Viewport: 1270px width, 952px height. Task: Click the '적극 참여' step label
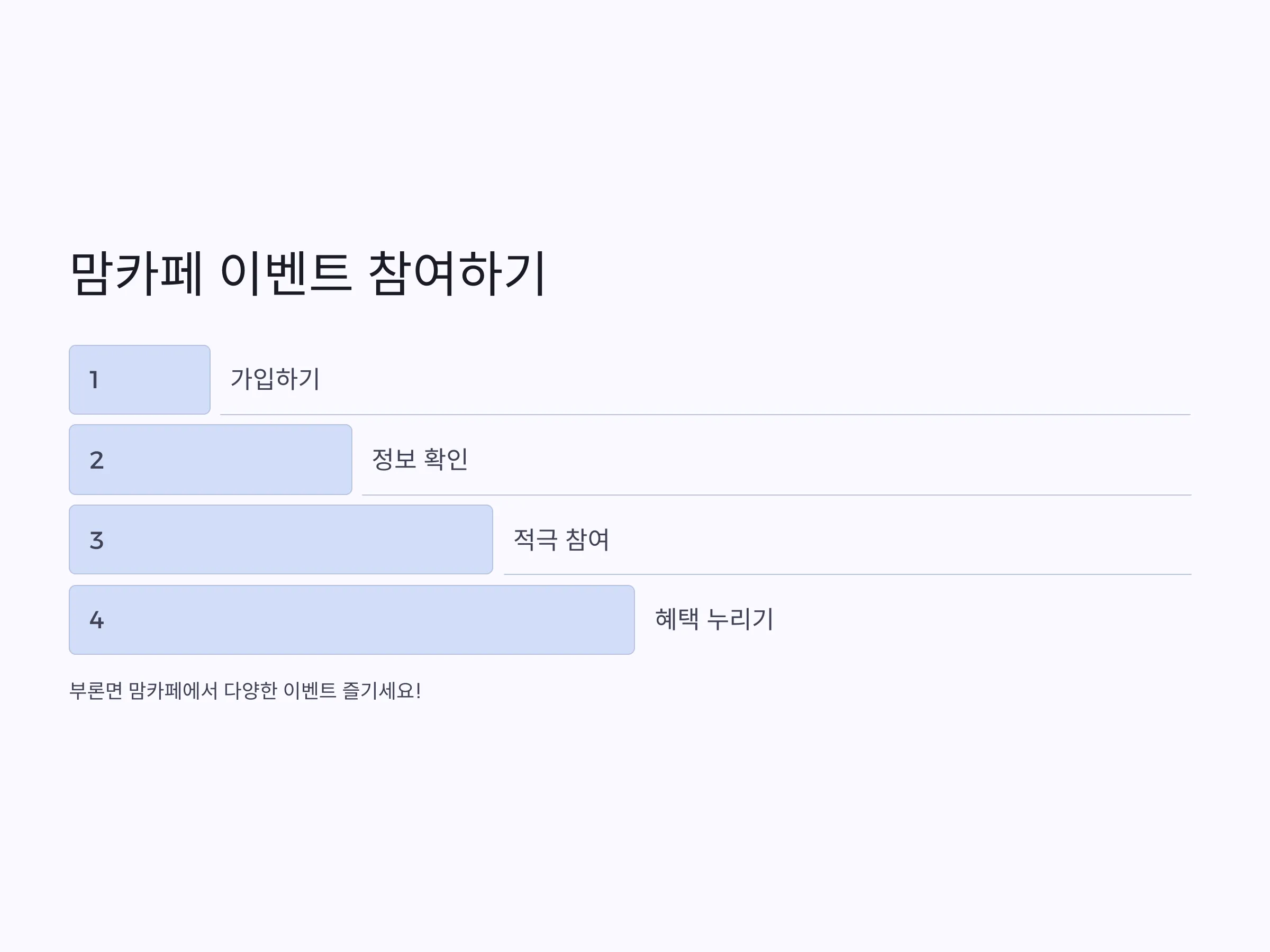561,539
